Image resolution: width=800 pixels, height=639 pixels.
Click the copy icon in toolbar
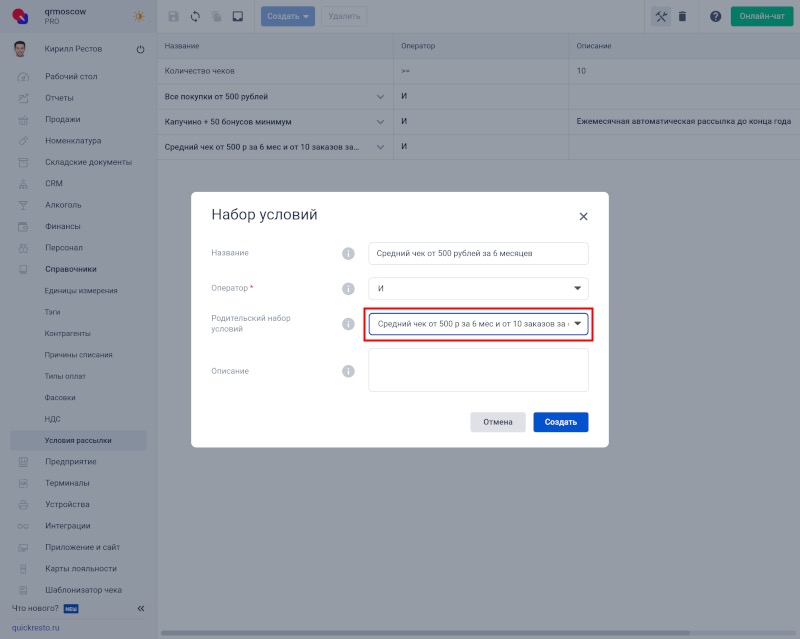[x=217, y=16]
